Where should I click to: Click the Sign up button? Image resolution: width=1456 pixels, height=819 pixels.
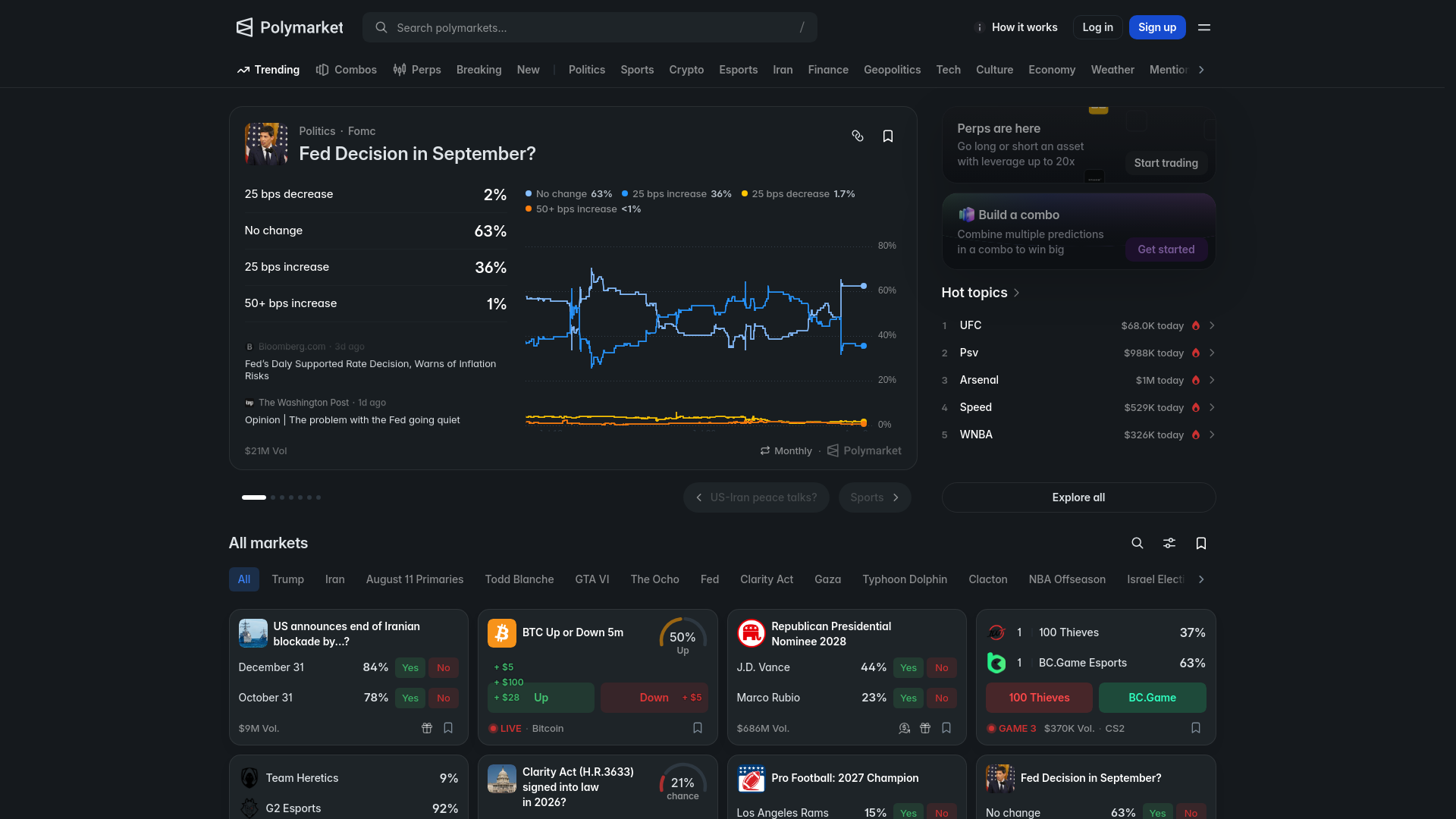[1157, 27]
